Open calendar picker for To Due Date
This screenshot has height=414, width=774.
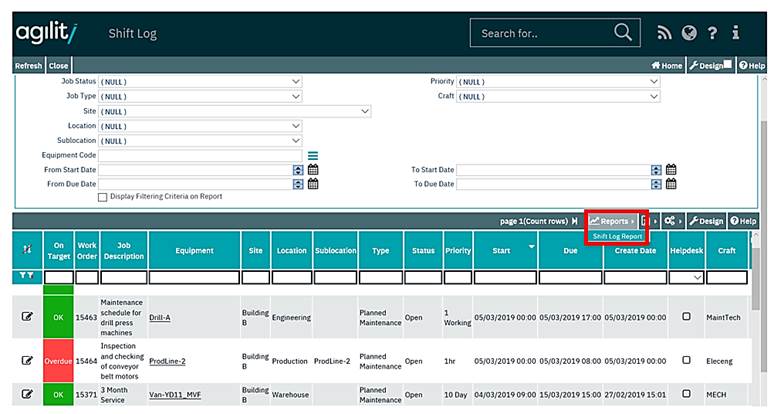click(x=671, y=184)
